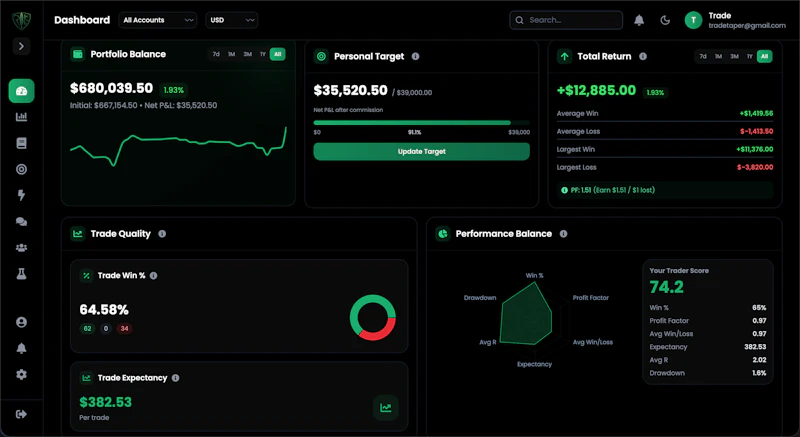This screenshot has height=437, width=800.
Task: Expand the sidebar with the chevron arrow
Action: coord(21,46)
